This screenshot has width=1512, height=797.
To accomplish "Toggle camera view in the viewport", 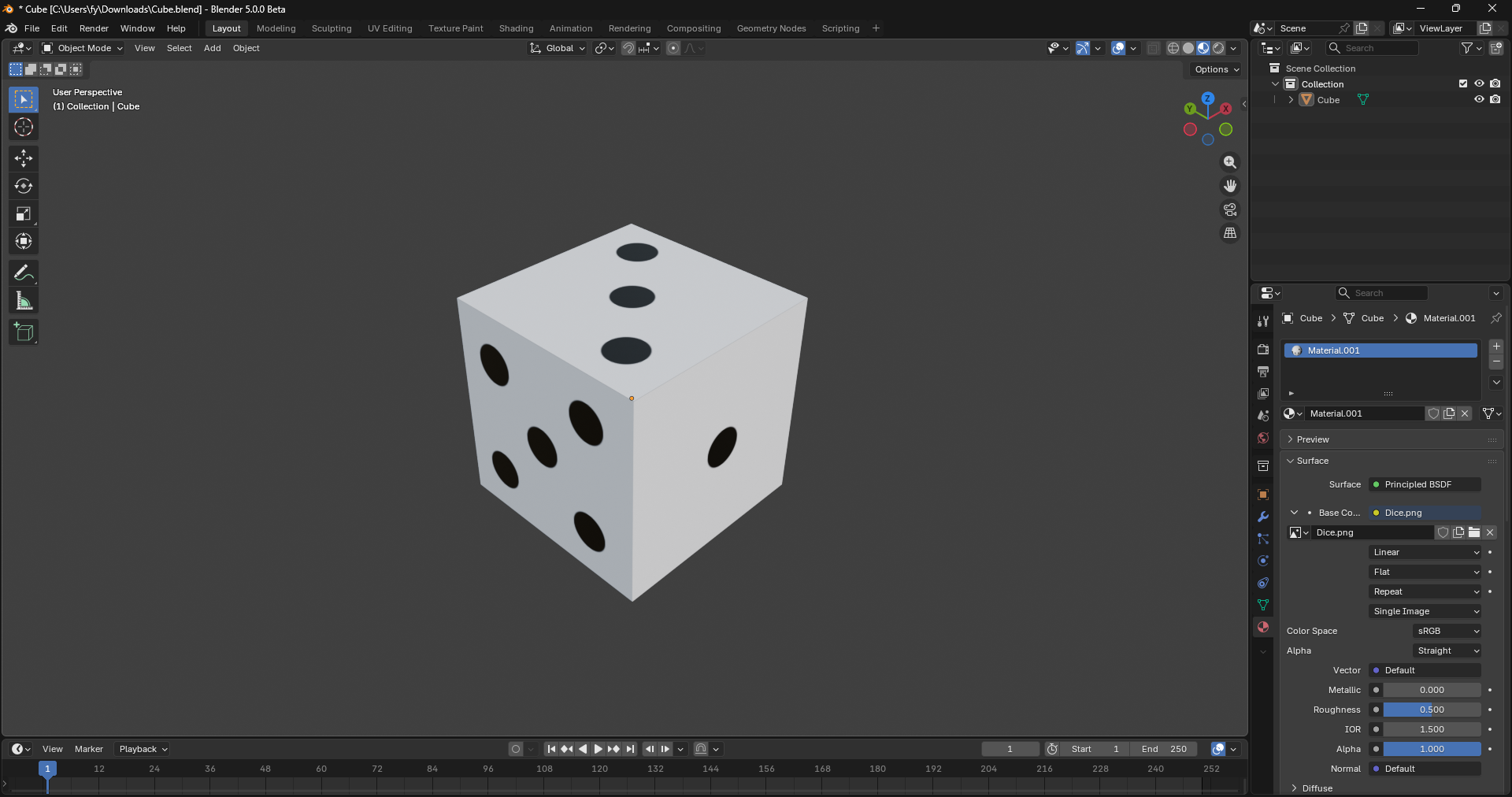I will pyautogui.click(x=1229, y=209).
